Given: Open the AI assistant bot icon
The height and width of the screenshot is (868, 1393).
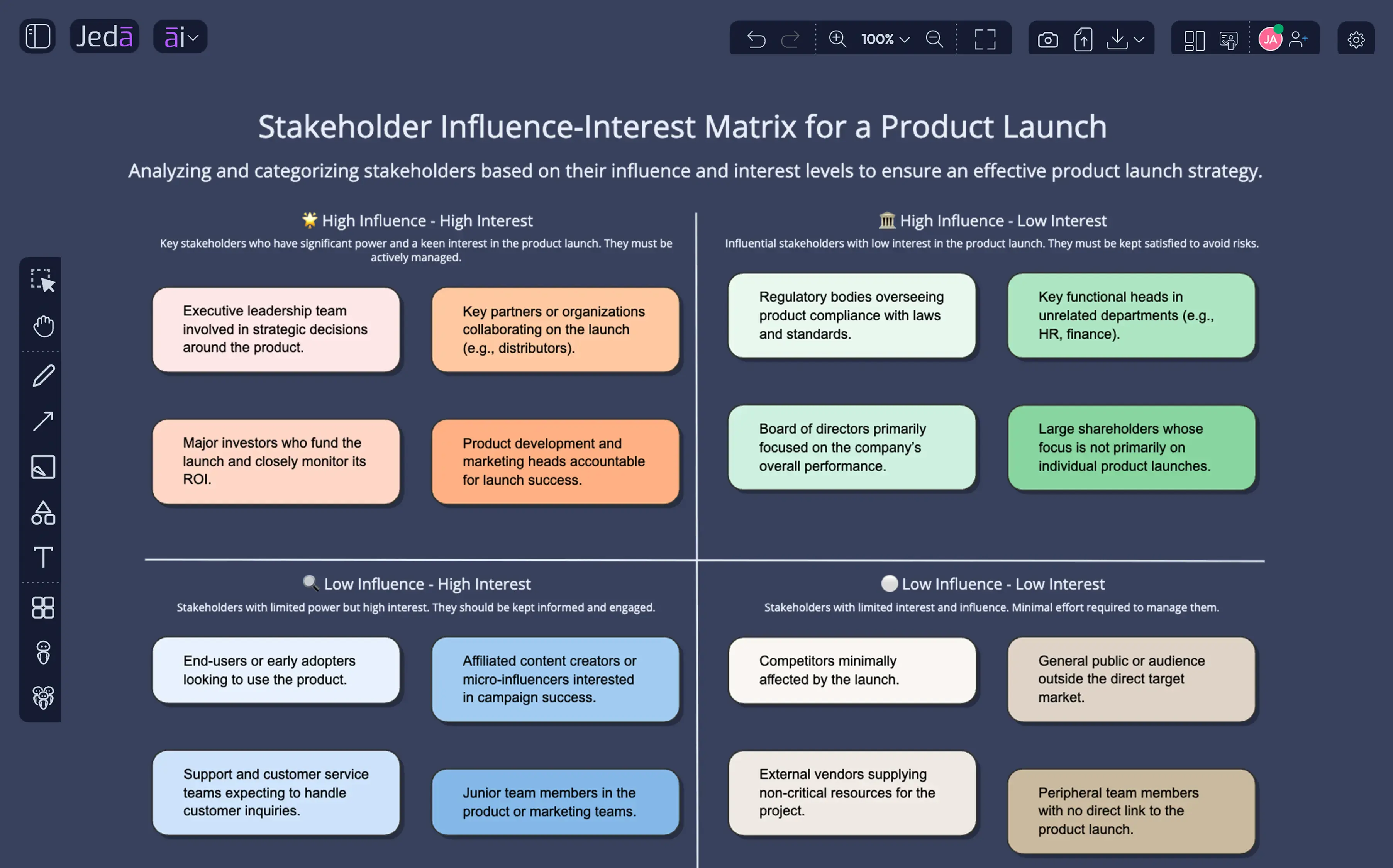Looking at the screenshot, I should coord(43,653).
